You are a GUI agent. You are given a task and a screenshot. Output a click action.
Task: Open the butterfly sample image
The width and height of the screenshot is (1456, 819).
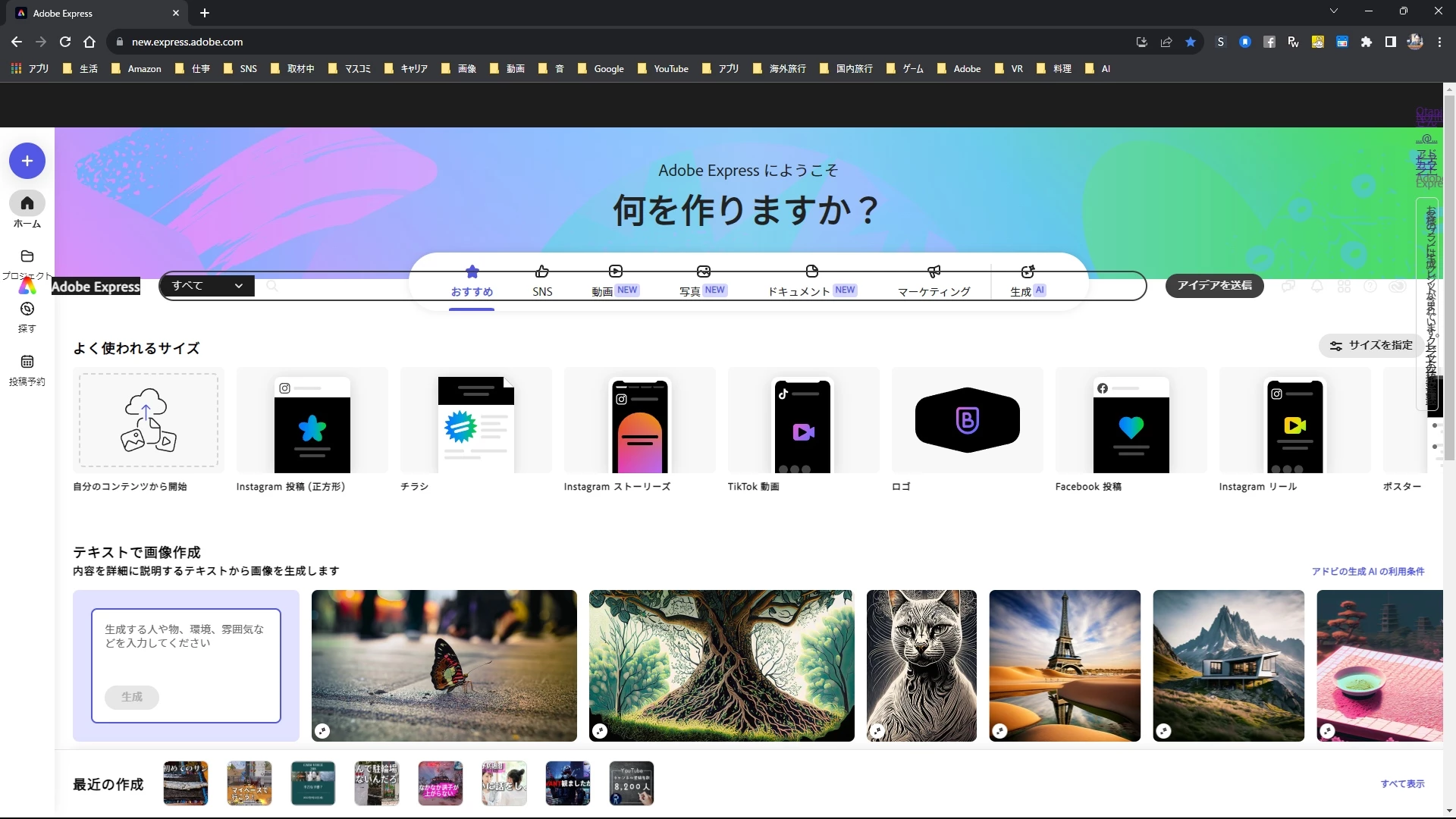tap(444, 665)
